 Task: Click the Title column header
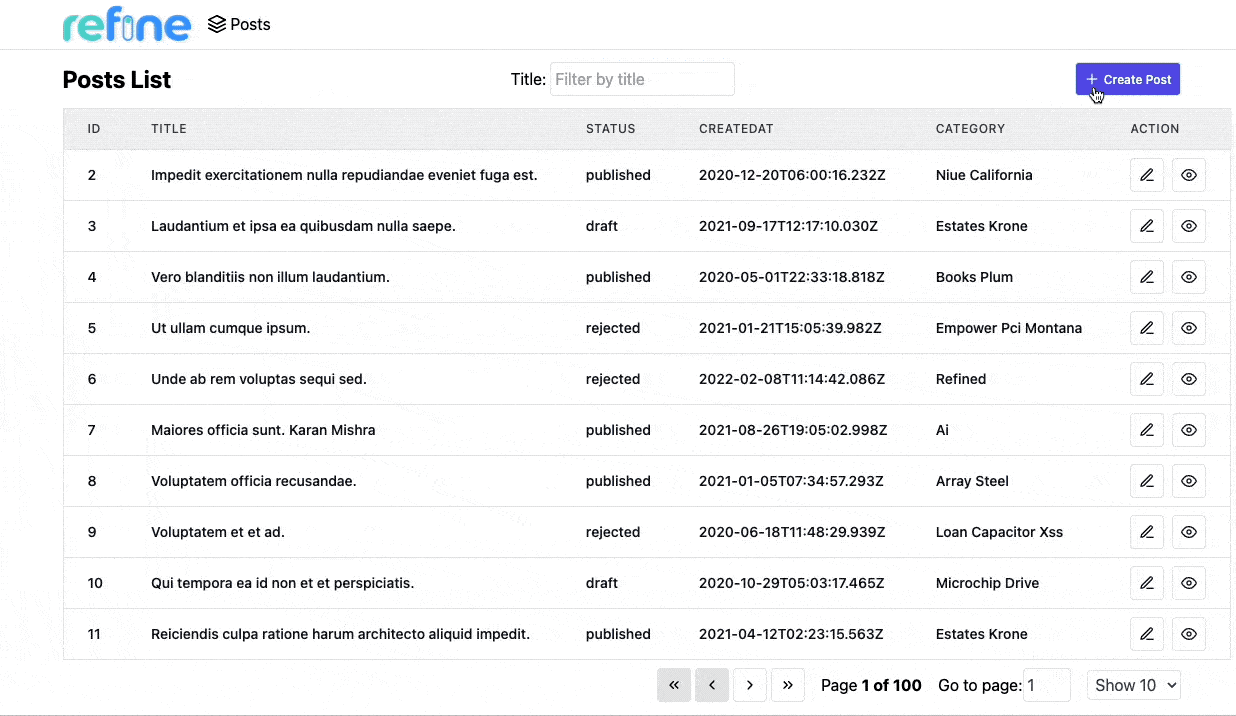click(169, 129)
